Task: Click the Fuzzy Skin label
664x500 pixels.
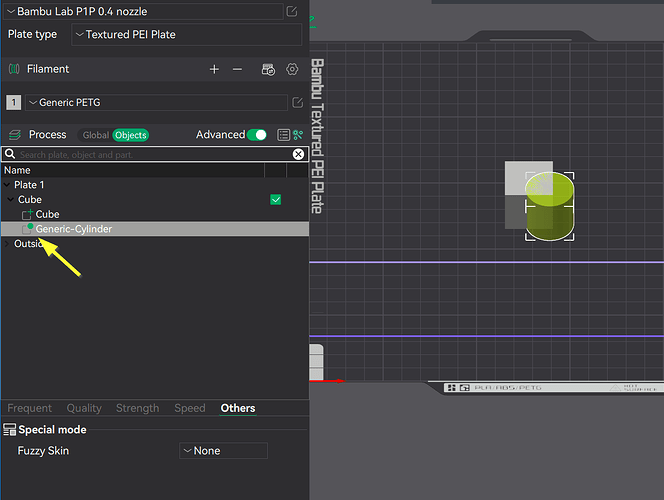Action: pos(43,451)
